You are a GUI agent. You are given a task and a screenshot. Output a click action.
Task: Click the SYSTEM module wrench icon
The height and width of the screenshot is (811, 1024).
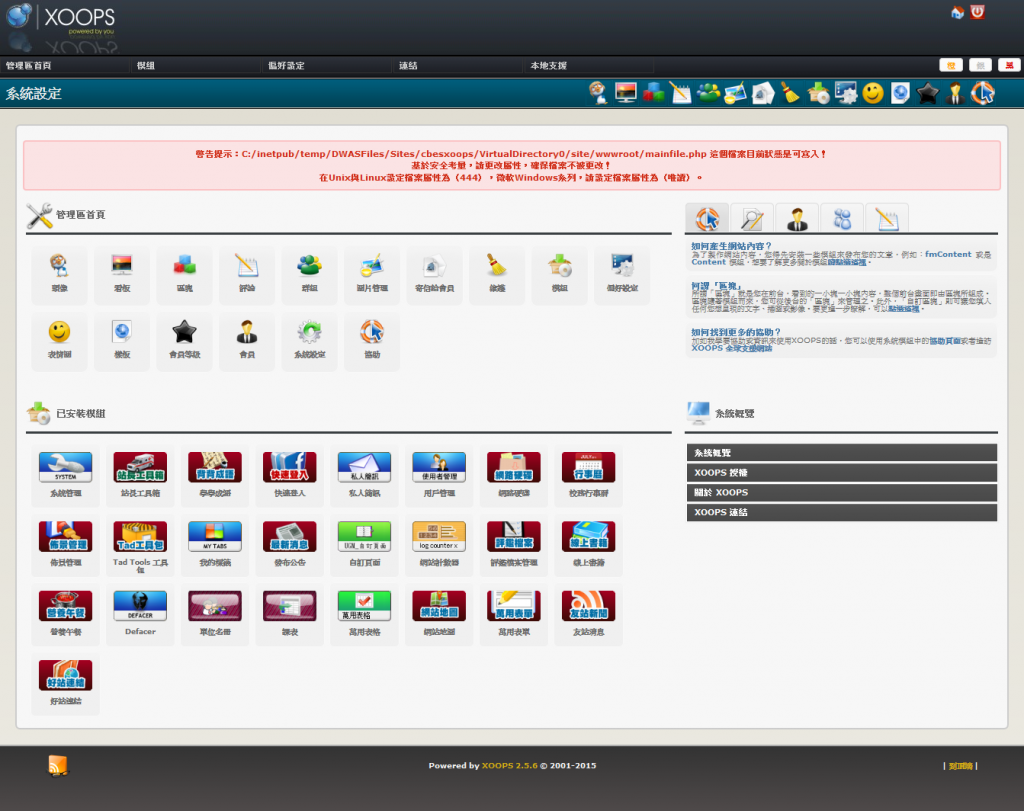click(65, 467)
